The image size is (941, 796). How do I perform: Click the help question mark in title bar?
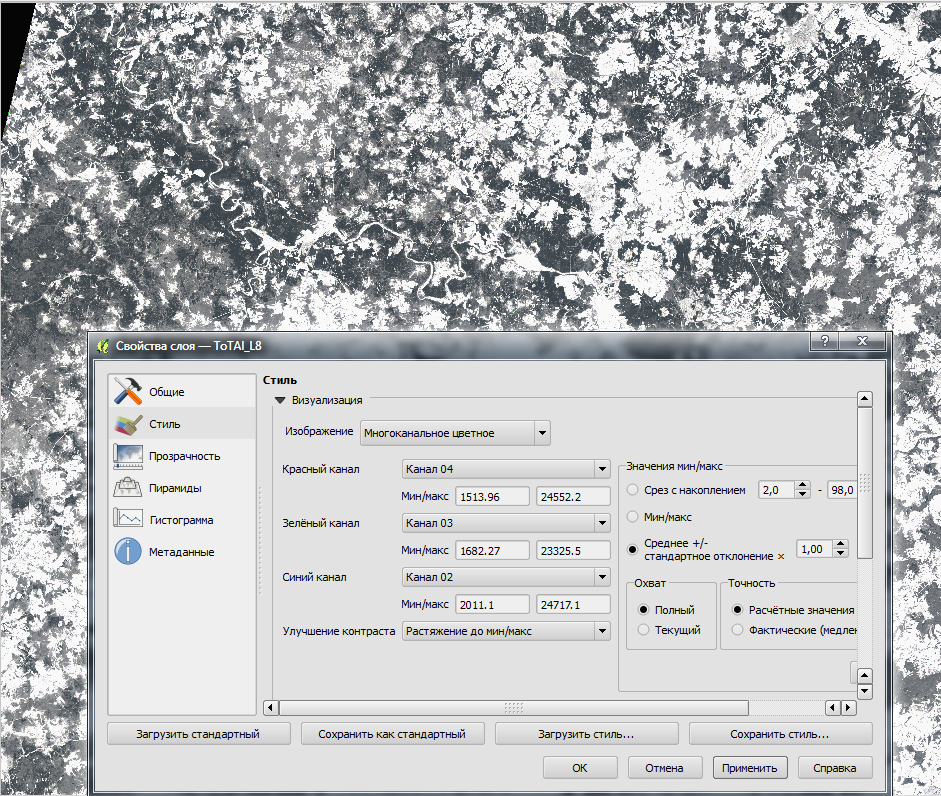(824, 342)
